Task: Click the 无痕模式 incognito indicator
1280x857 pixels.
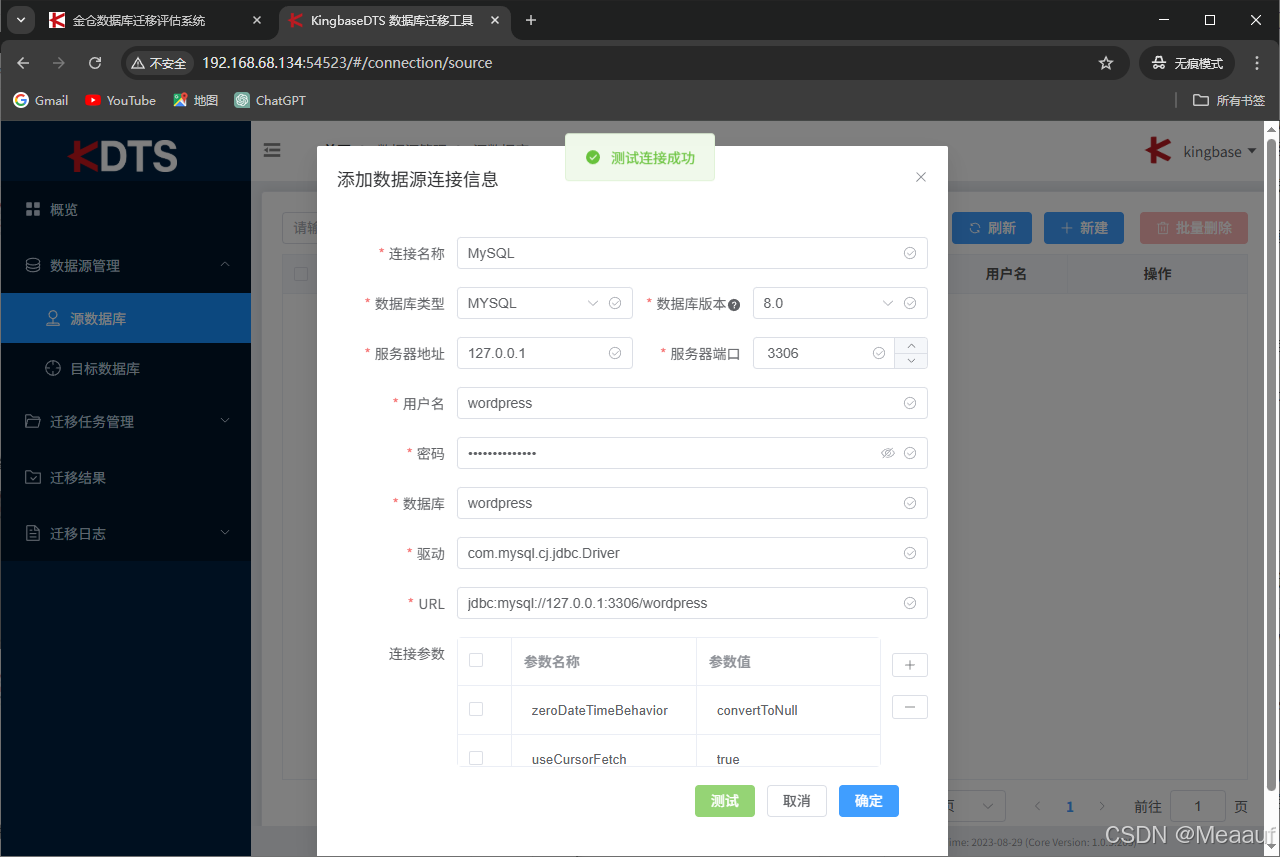Action: (1187, 63)
